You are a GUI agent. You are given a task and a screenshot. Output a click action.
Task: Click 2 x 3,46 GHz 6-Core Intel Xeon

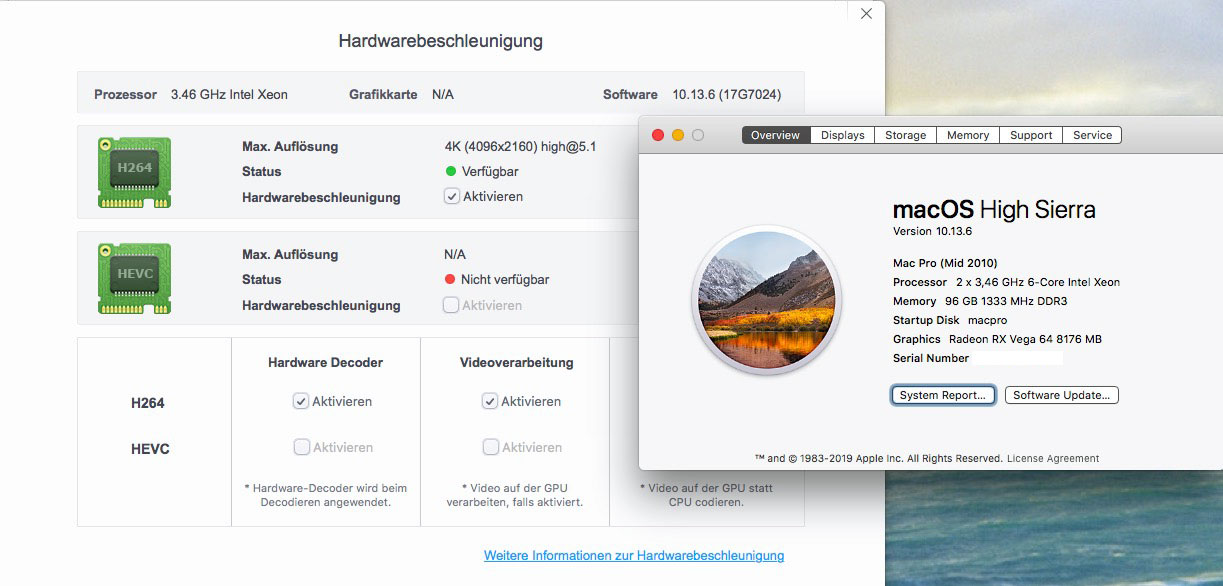pyautogui.click(x=1034, y=282)
